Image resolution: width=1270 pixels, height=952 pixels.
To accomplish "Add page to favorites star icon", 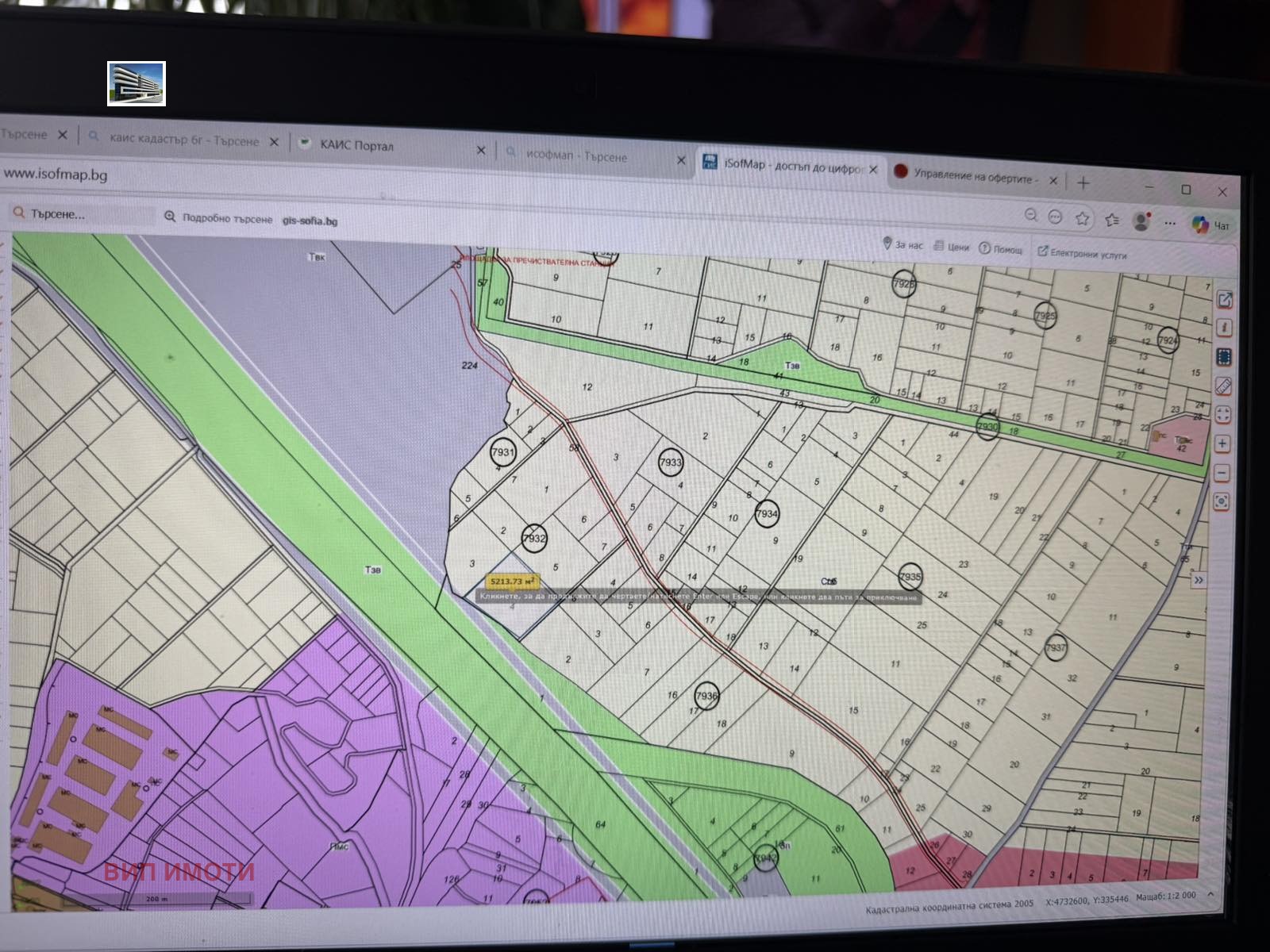I will [x=1082, y=218].
